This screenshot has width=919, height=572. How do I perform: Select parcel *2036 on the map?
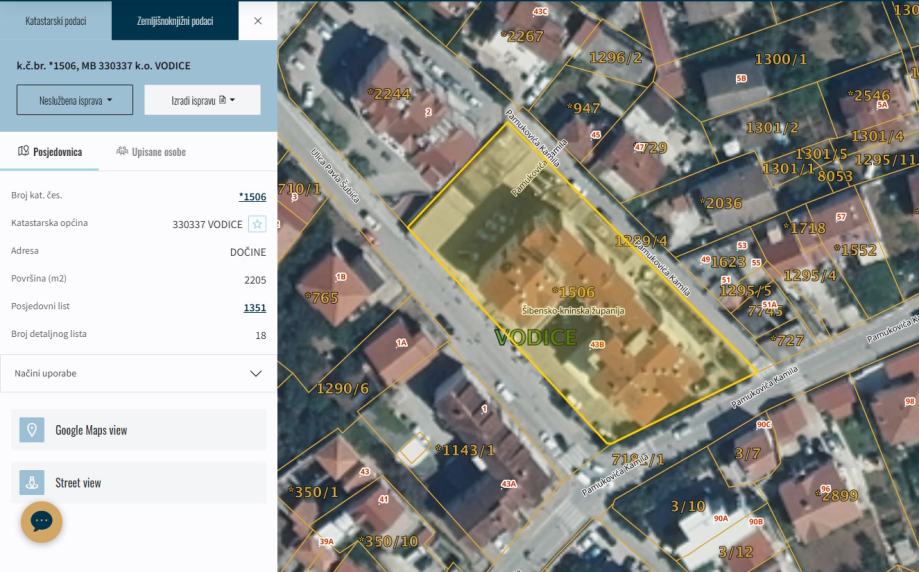coord(721,203)
